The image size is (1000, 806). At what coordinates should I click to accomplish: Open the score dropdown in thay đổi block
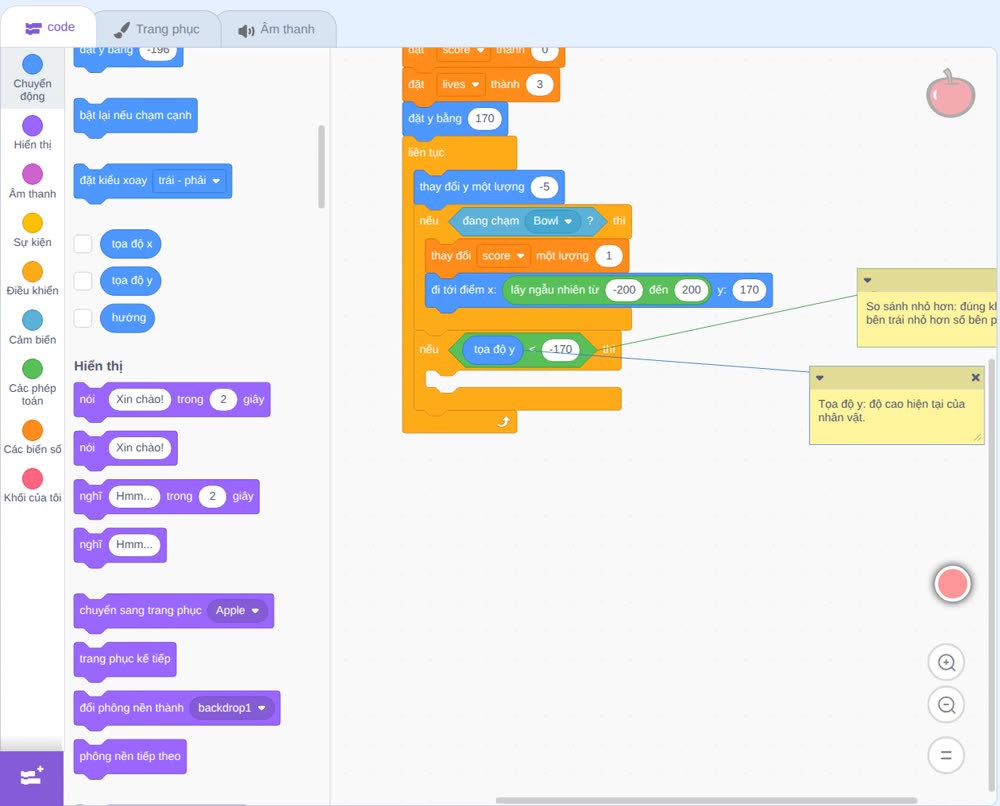point(503,256)
